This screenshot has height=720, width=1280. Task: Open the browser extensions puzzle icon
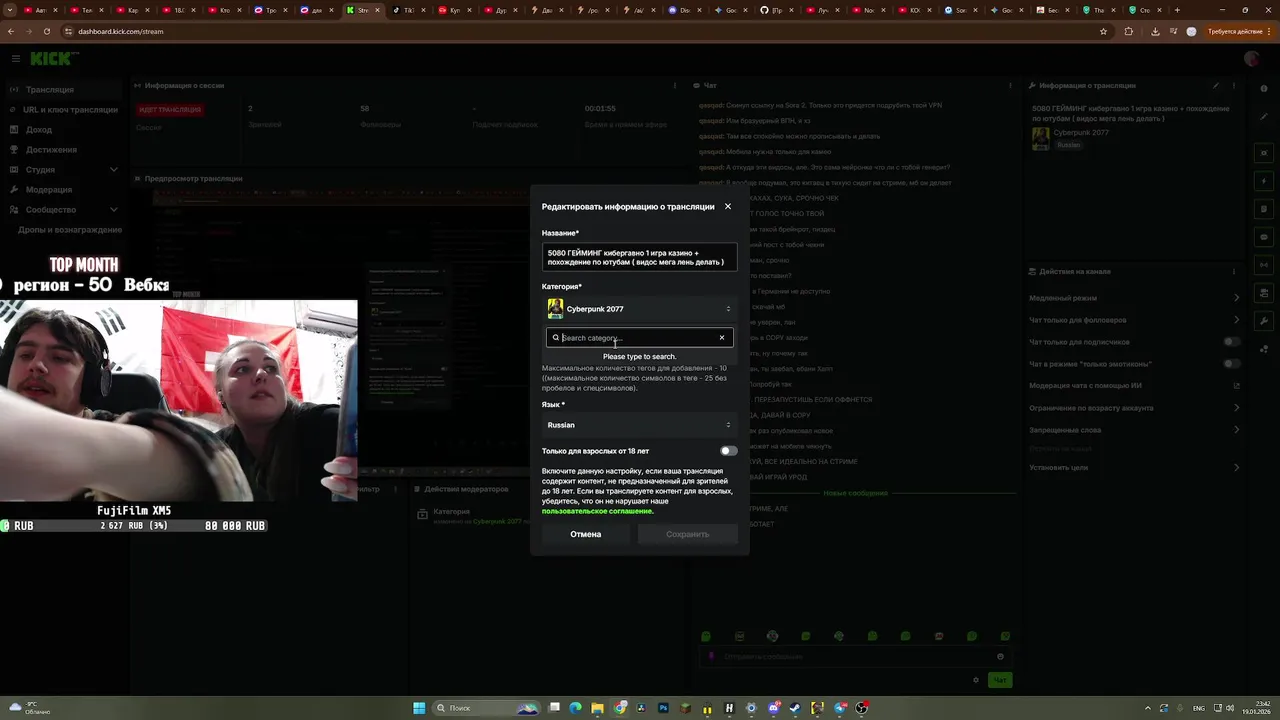coord(1129,31)
